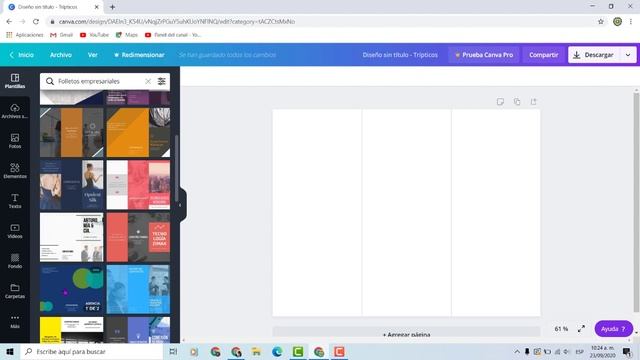This screenshot has width=640, height=360.
Task: Open the Ver menu
Action: (93, 55)
